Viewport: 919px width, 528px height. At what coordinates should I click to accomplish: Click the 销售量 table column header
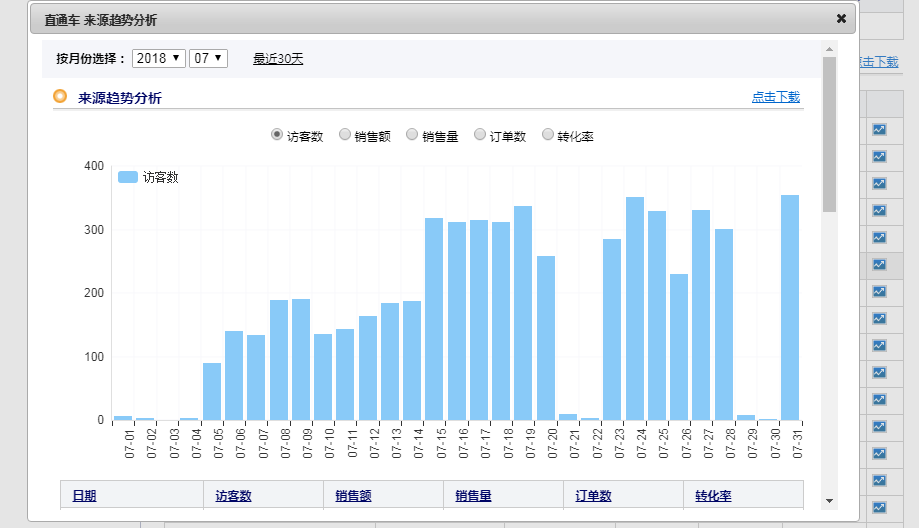tap(473, 495)
